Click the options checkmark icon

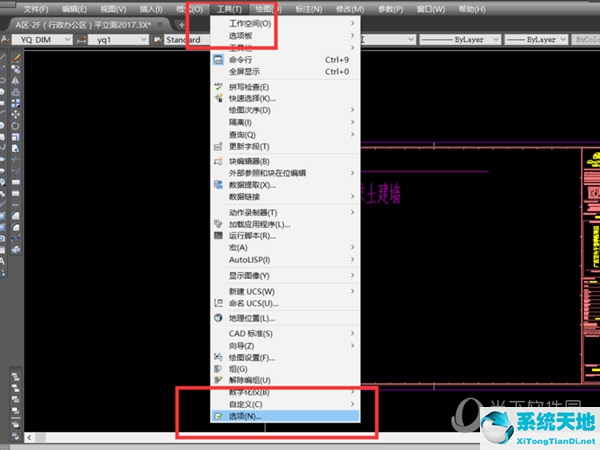pos(218,416)
